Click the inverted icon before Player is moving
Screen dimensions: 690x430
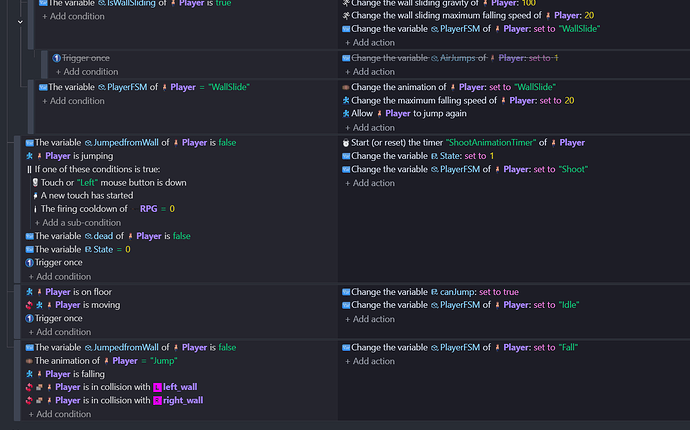point(29,305)
